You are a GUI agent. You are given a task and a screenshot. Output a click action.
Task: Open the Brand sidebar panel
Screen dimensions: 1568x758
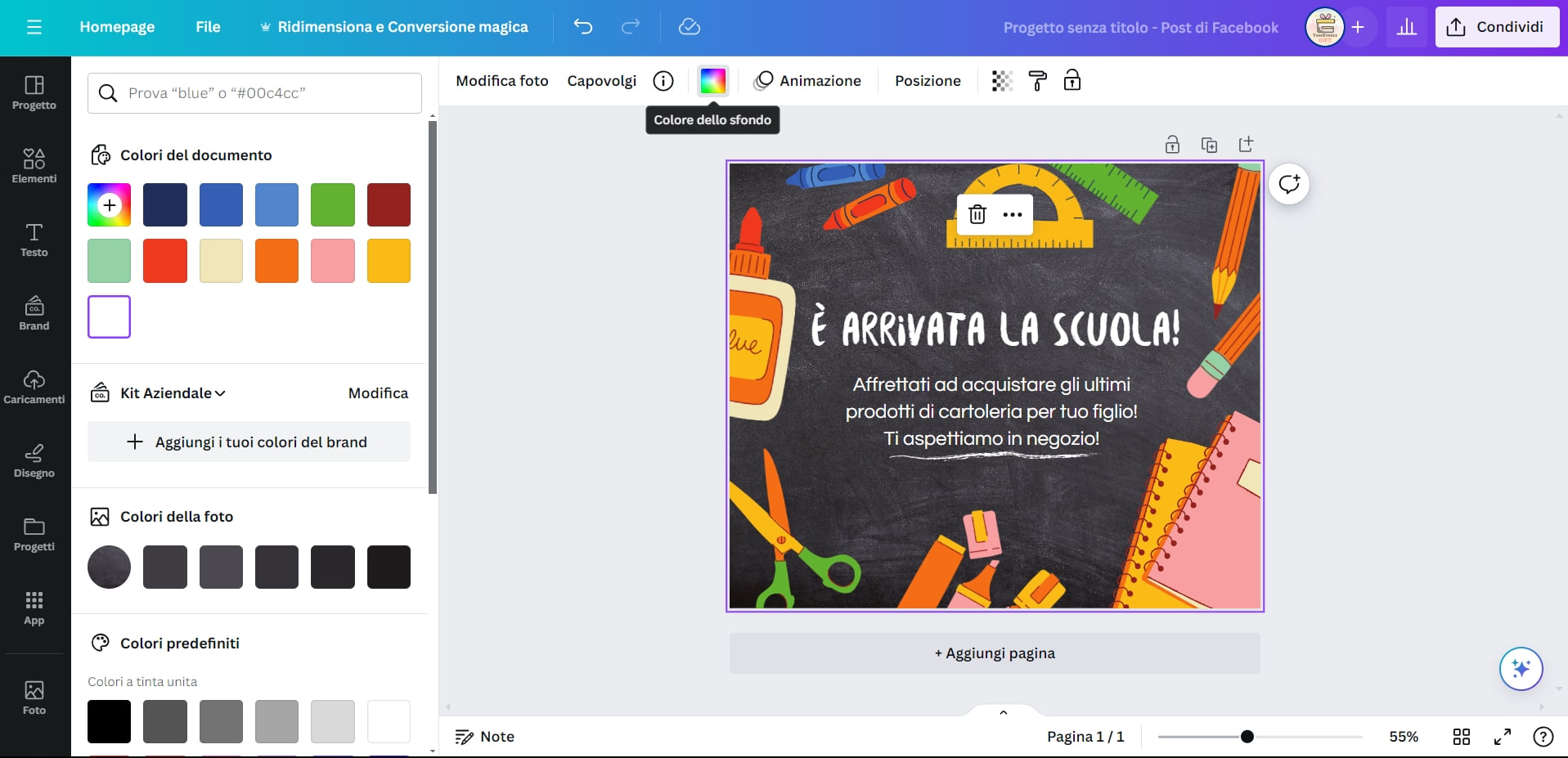pyautogui.click(x=34, y=314)
